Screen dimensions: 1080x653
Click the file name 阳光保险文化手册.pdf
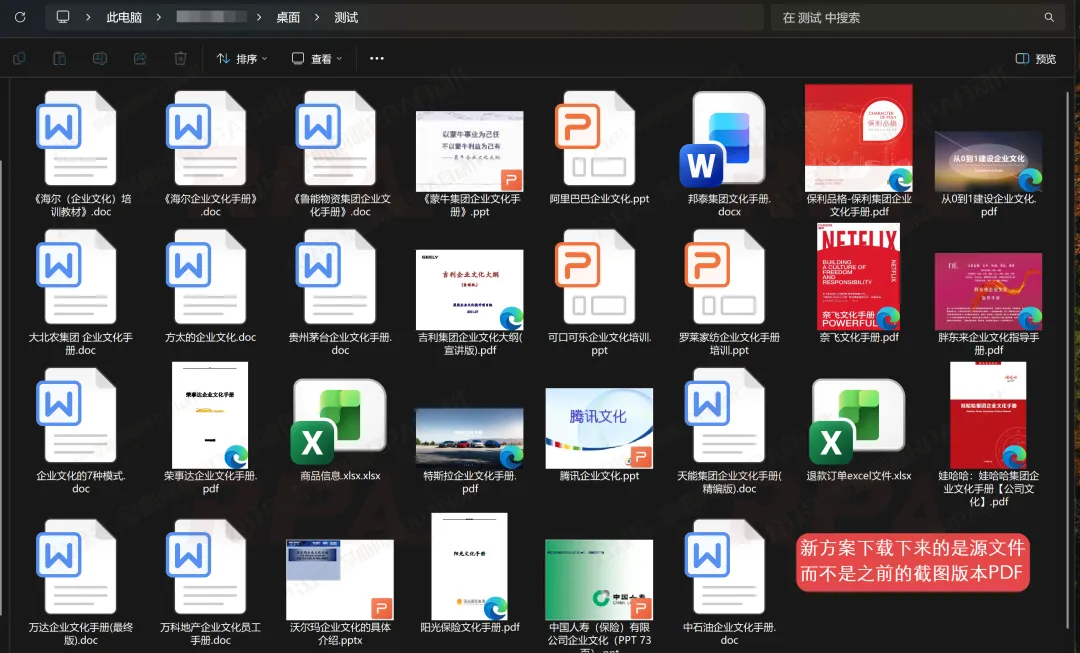pyautogui.click(x=470, y=628)
